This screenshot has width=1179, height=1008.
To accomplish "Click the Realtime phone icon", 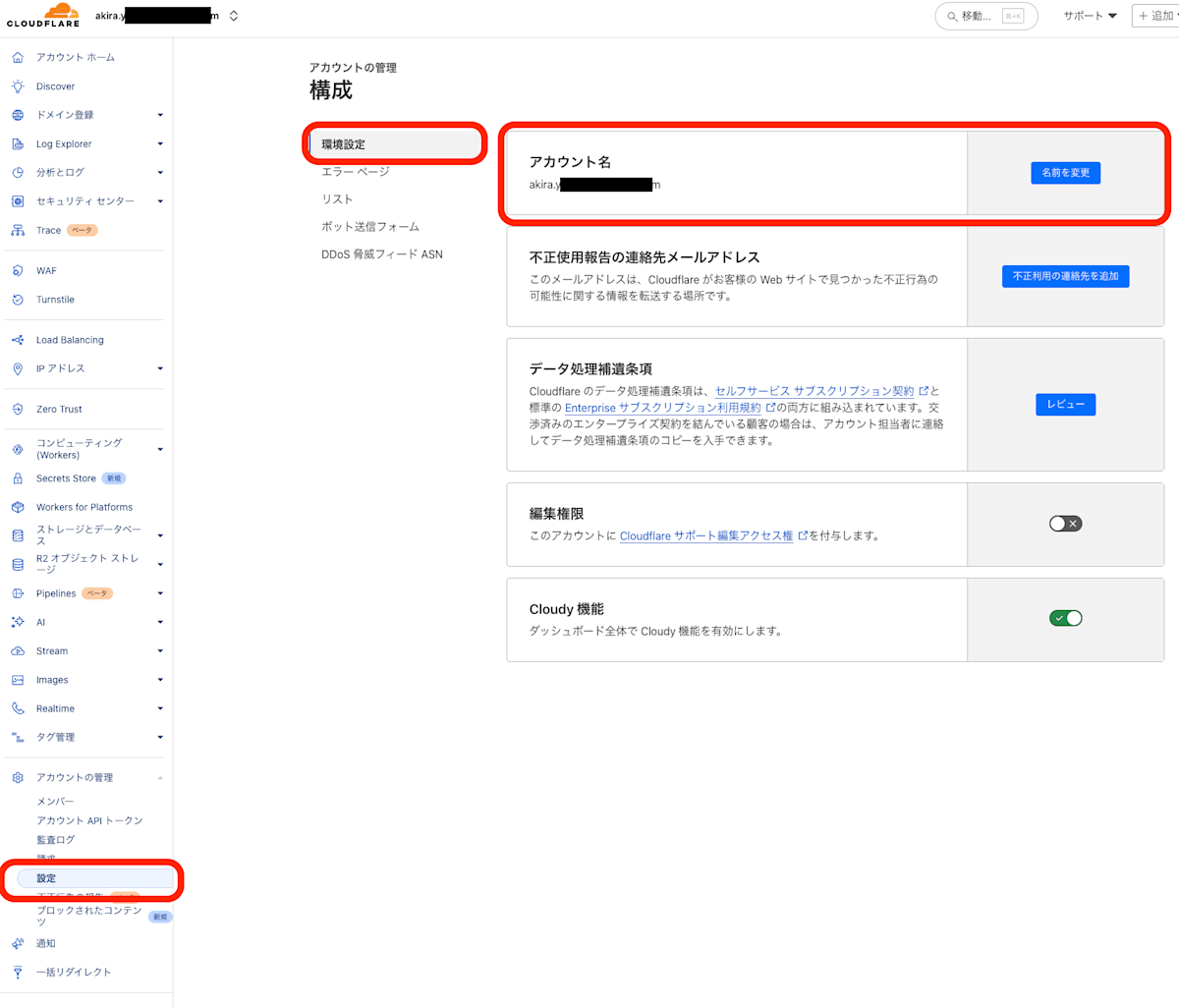I will [18, 708].
